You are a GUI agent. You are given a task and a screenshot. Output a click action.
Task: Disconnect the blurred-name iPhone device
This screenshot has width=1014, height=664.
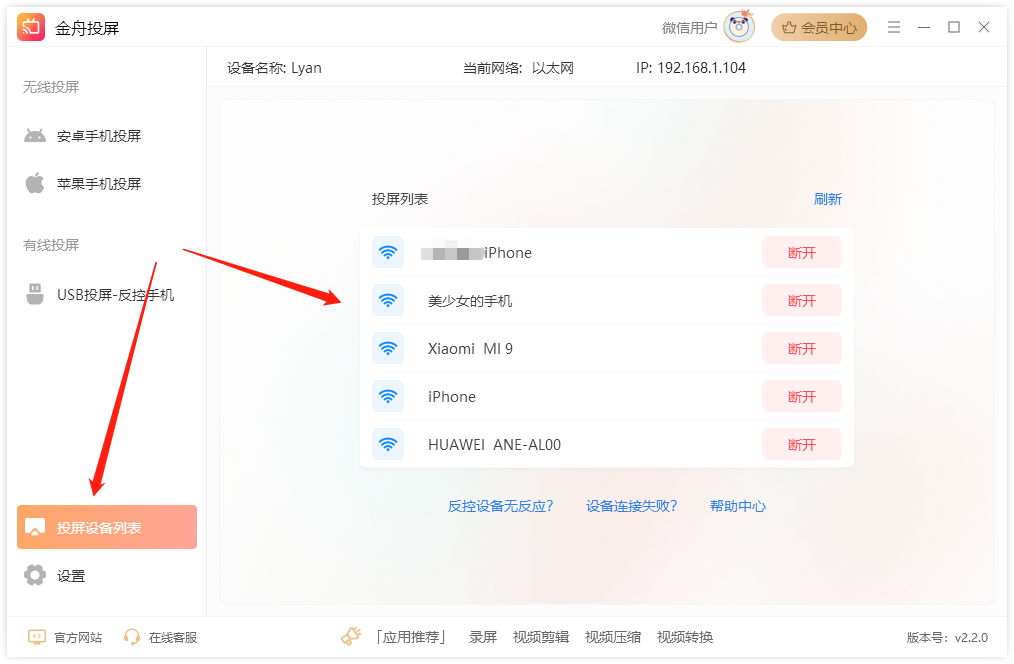click(x=802, y=252)
